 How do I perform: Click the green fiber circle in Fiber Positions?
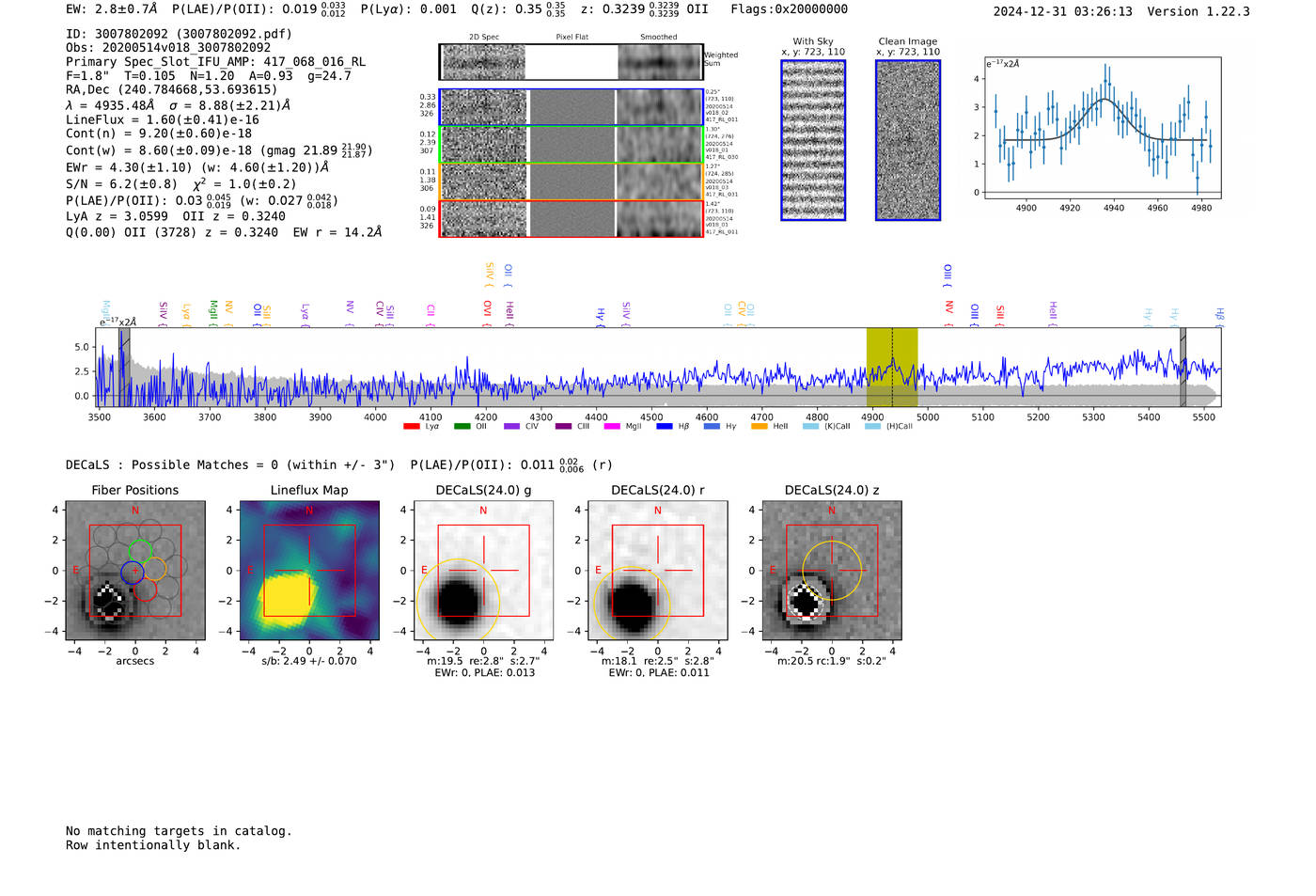pos(140,551)
